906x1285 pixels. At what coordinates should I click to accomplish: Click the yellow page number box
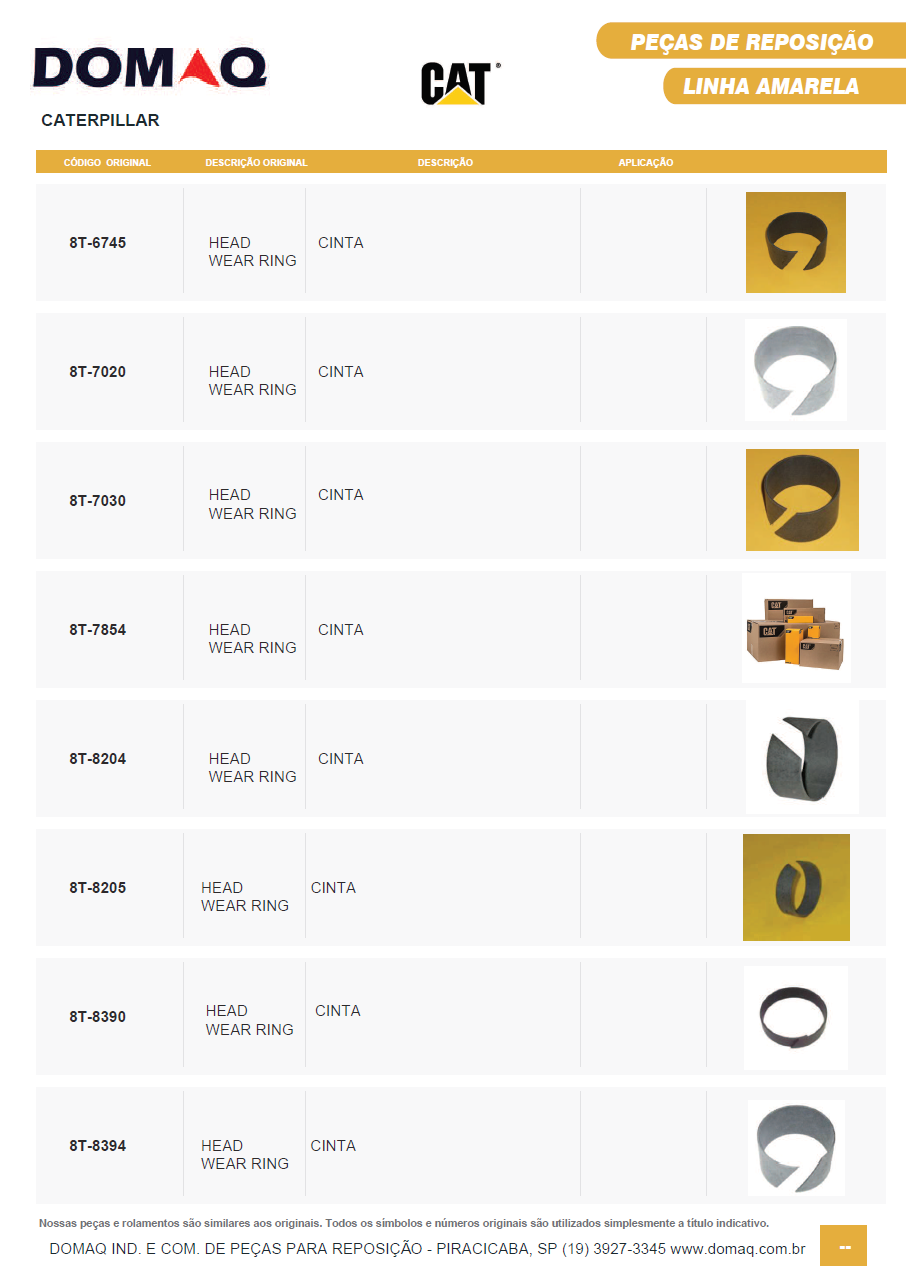point(843,1246)
